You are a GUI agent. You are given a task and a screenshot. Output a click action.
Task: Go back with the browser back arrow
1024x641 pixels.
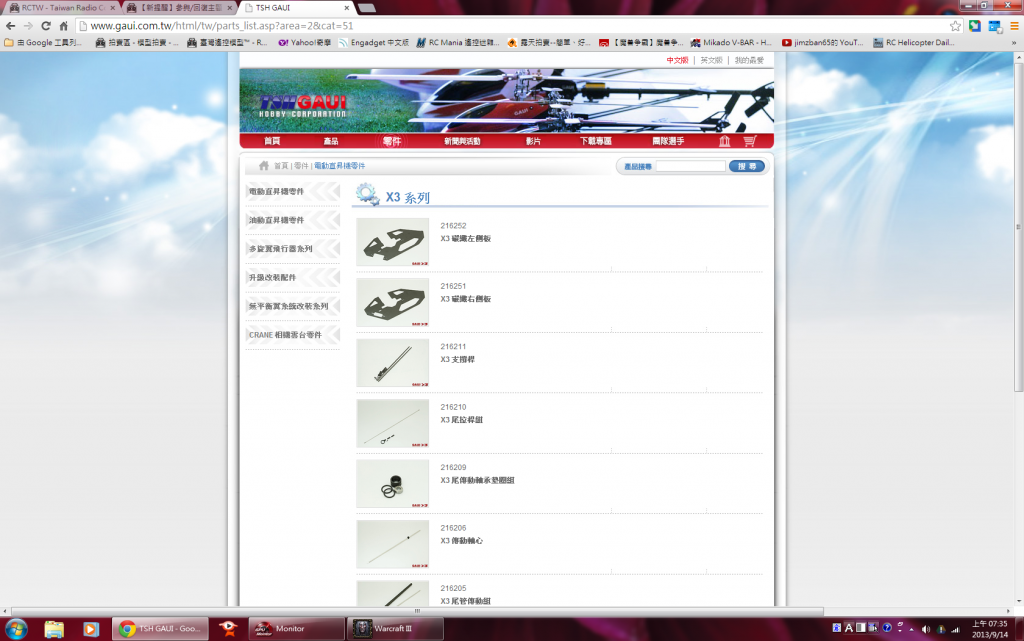[x=10, y=26]
